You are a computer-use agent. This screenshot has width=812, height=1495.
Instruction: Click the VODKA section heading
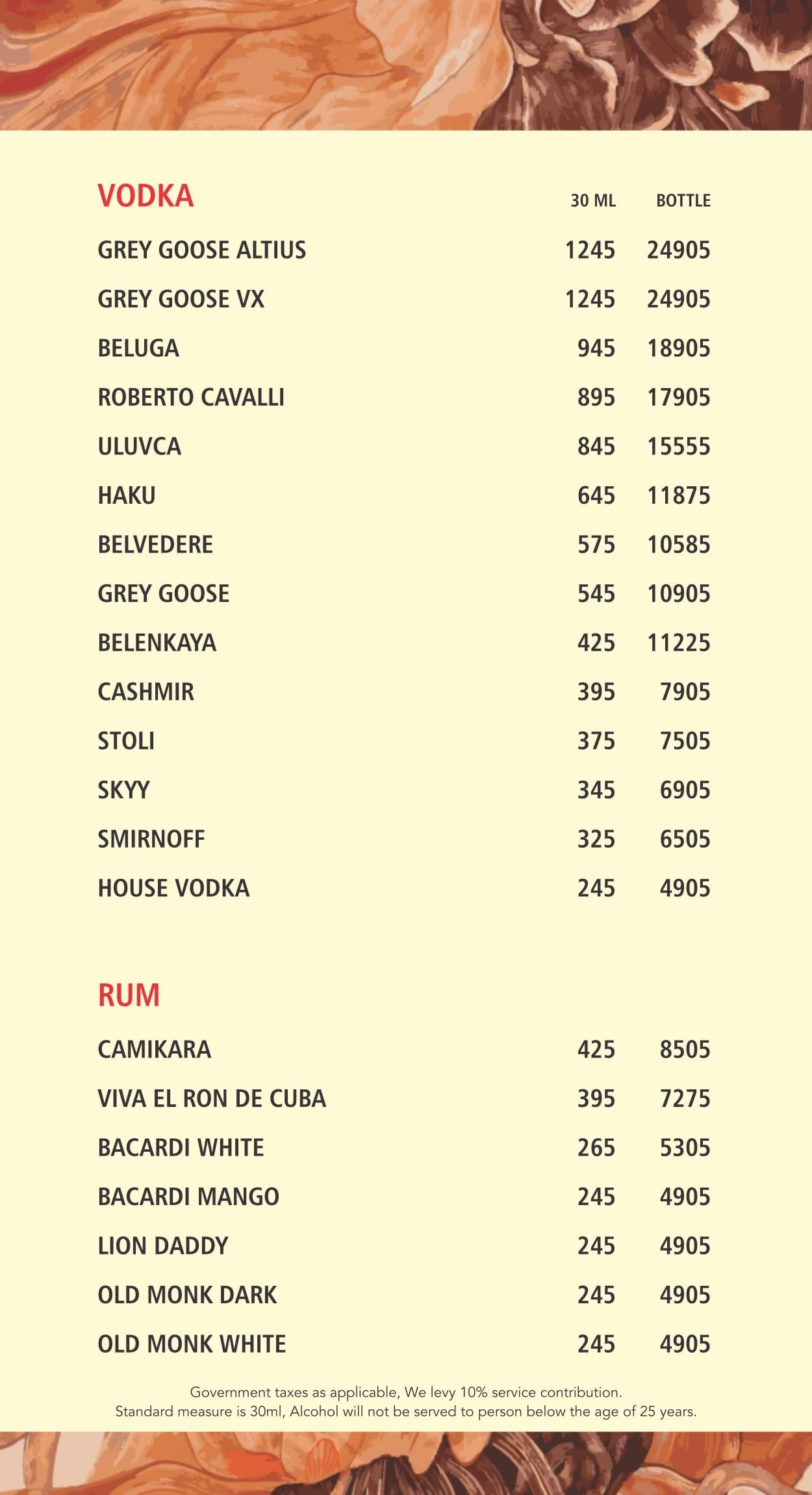tap(146, 196)
